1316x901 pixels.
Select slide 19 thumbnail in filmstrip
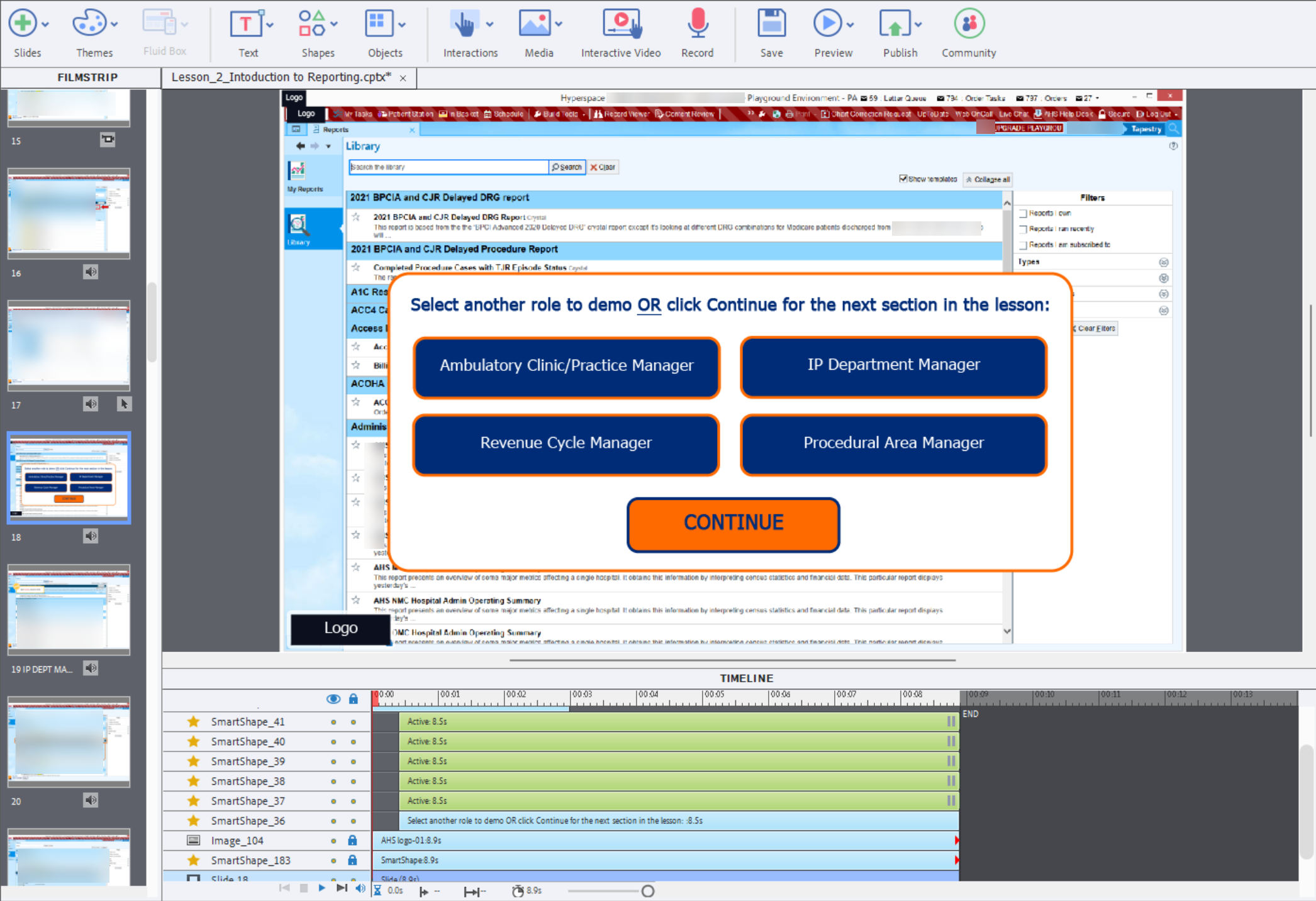[69, 609]
